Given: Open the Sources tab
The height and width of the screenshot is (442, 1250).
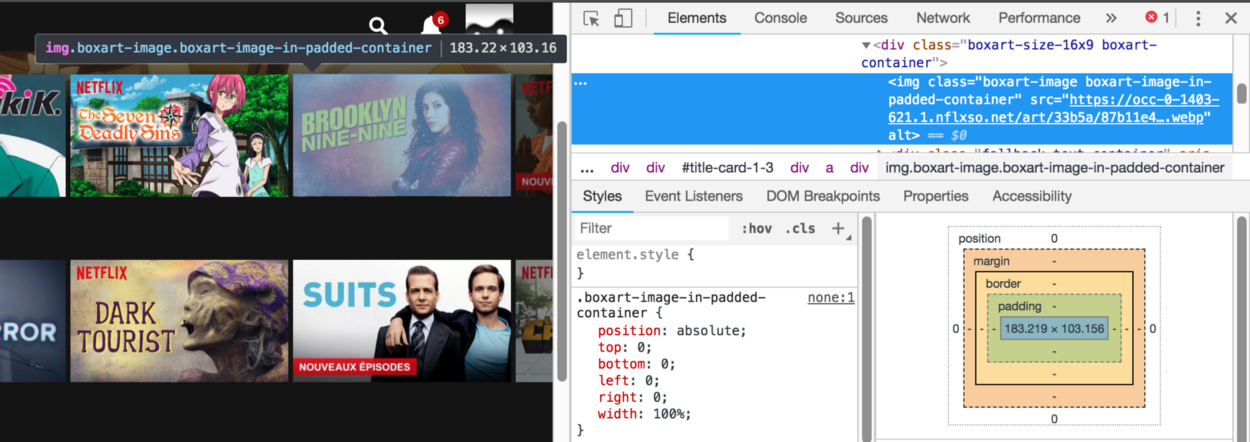Looking at the screenshot, I should pos(861,18).
